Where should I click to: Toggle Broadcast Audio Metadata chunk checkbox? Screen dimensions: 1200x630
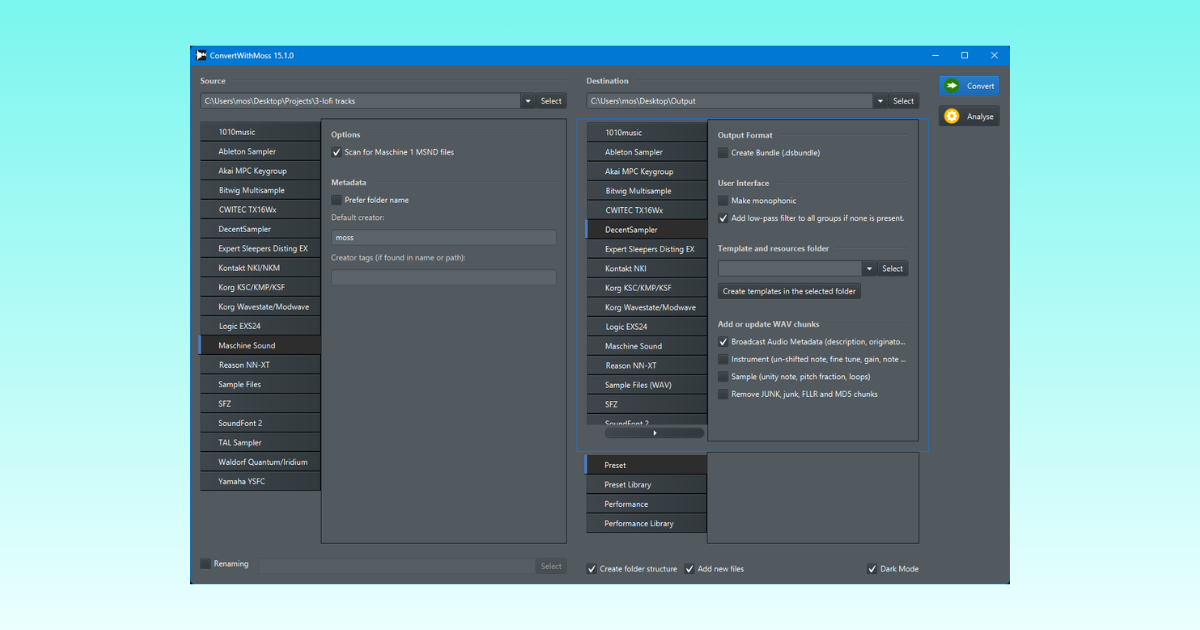tap(723, 342)
